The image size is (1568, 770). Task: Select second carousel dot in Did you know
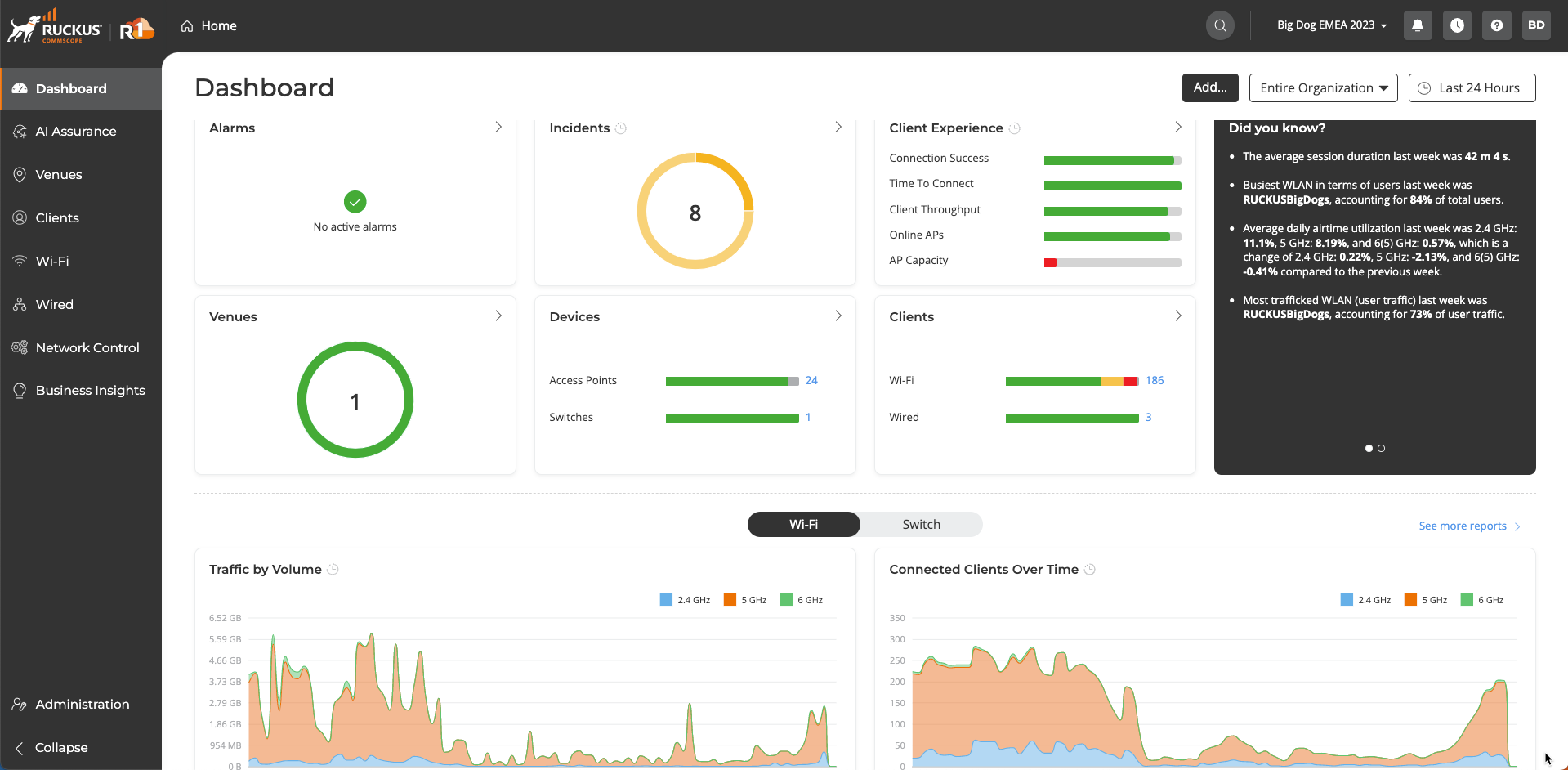[x=1382, y=449]
